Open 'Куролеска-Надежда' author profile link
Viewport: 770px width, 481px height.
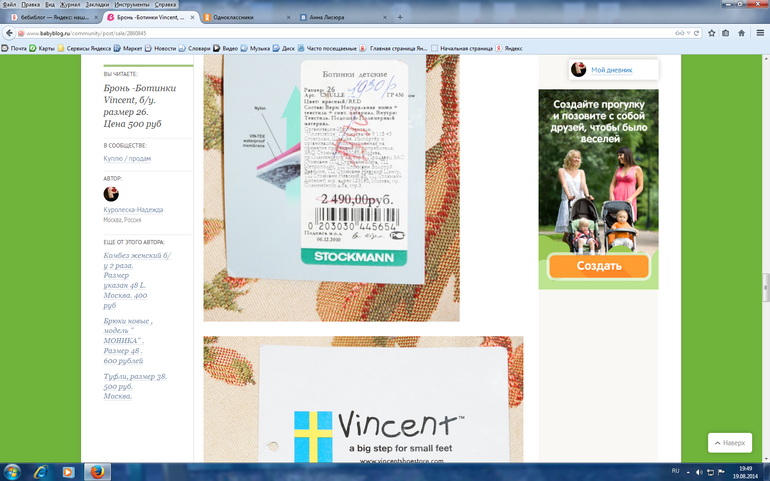tap(134, 210)
